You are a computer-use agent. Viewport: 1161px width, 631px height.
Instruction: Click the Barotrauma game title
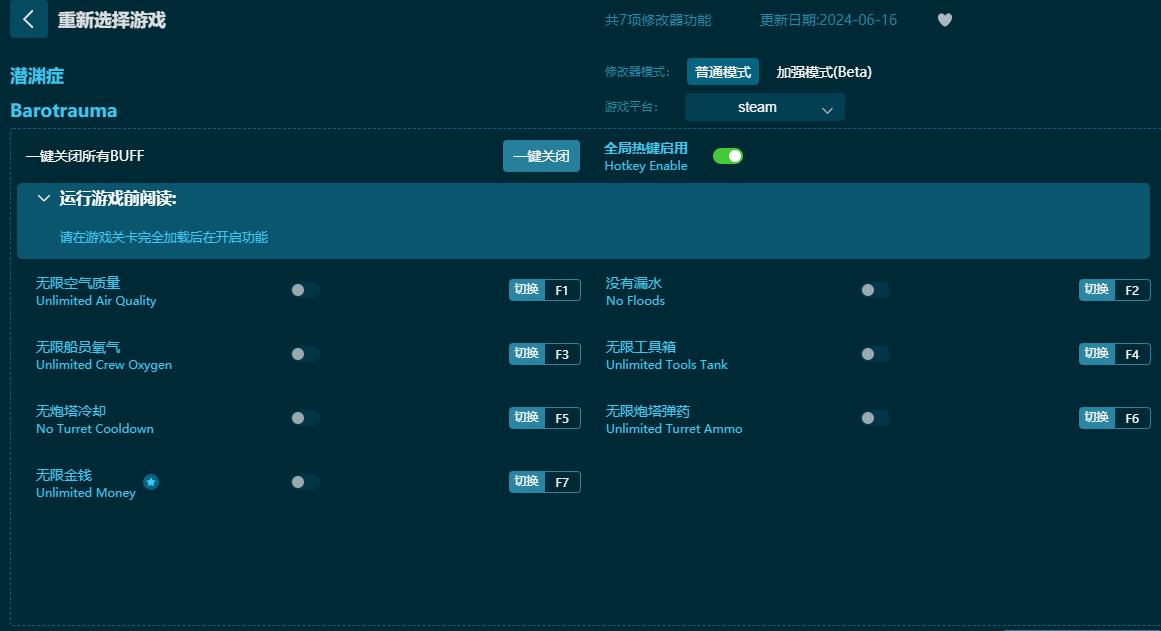tap(64, 110)
